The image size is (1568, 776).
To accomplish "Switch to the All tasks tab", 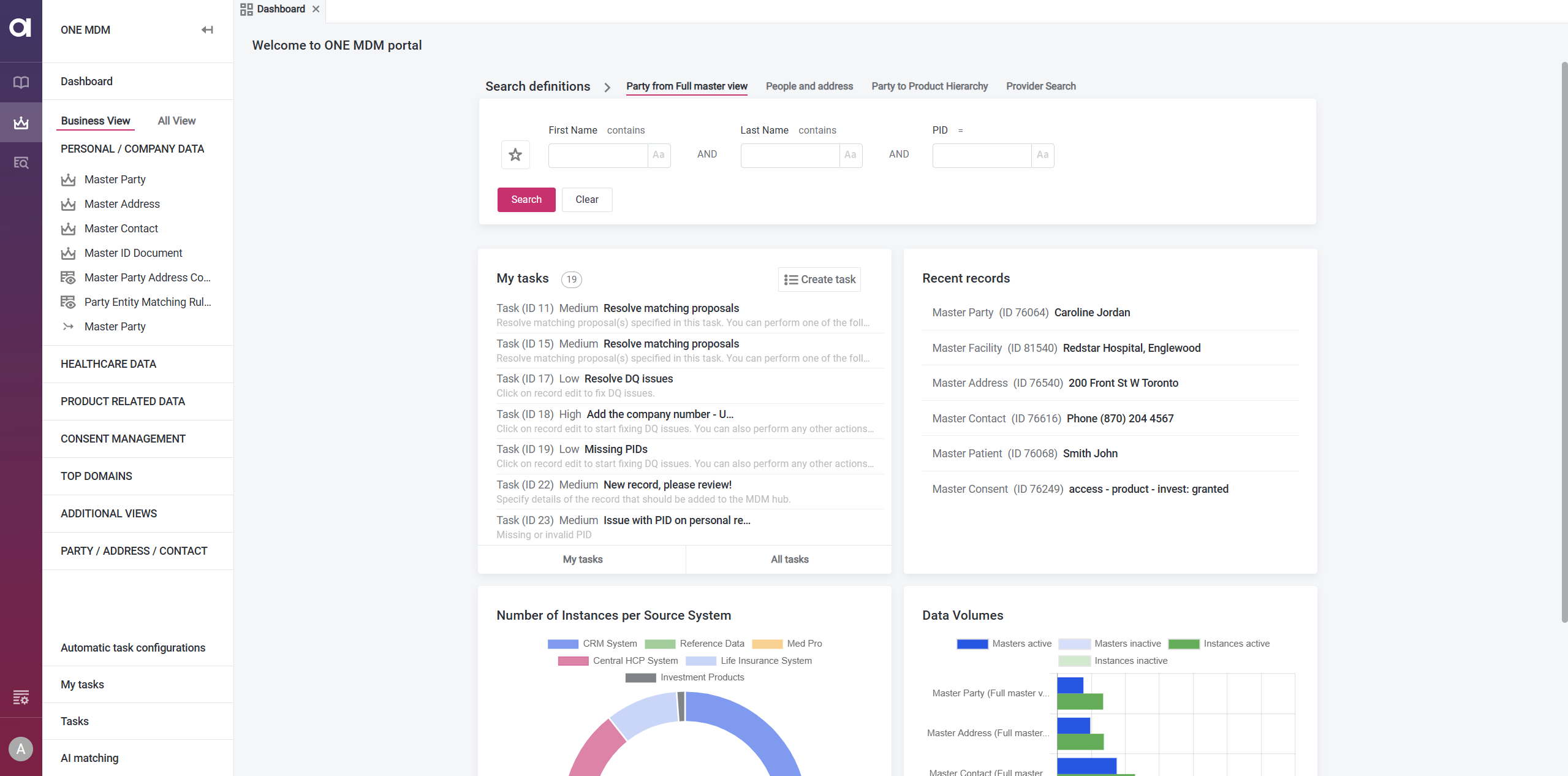I will coord(789,559).
